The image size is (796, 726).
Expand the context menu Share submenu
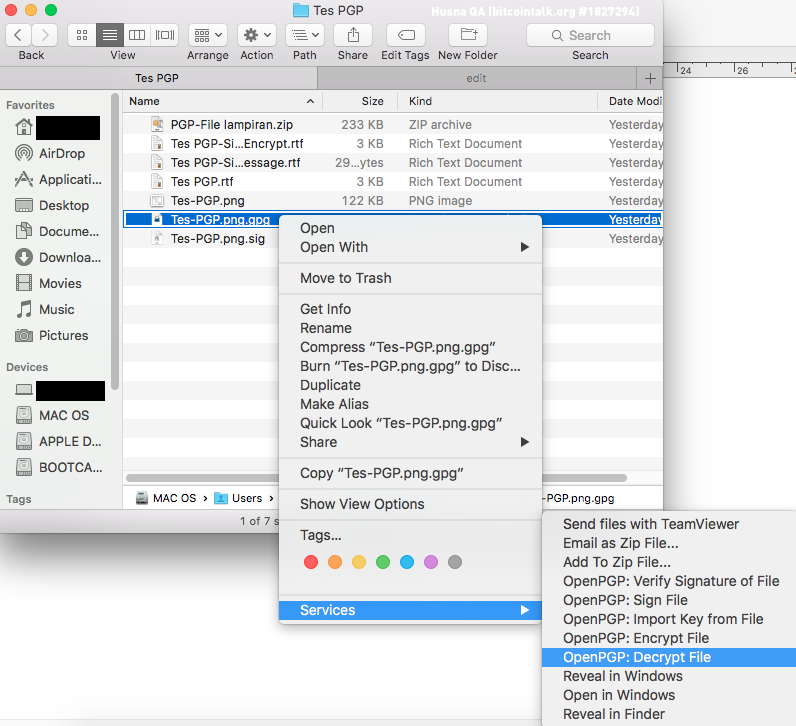[410, 442]
